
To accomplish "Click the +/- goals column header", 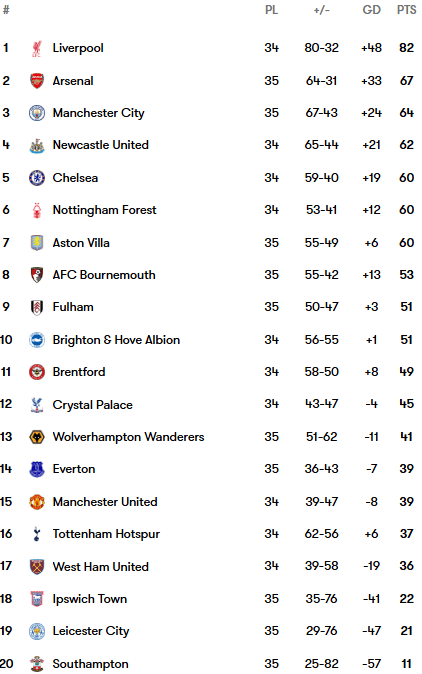I will tap(321, 10).
